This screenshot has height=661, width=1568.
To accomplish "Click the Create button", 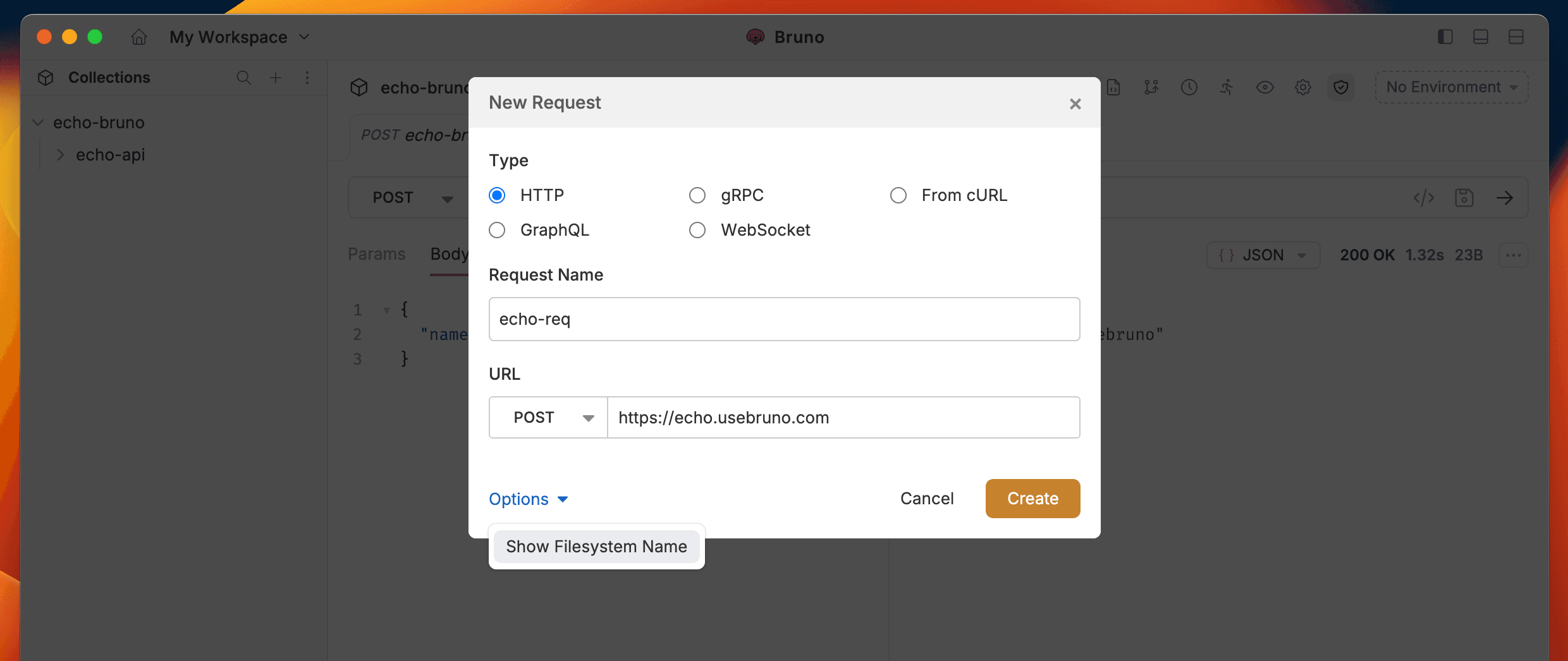I will pos(1032,499).
